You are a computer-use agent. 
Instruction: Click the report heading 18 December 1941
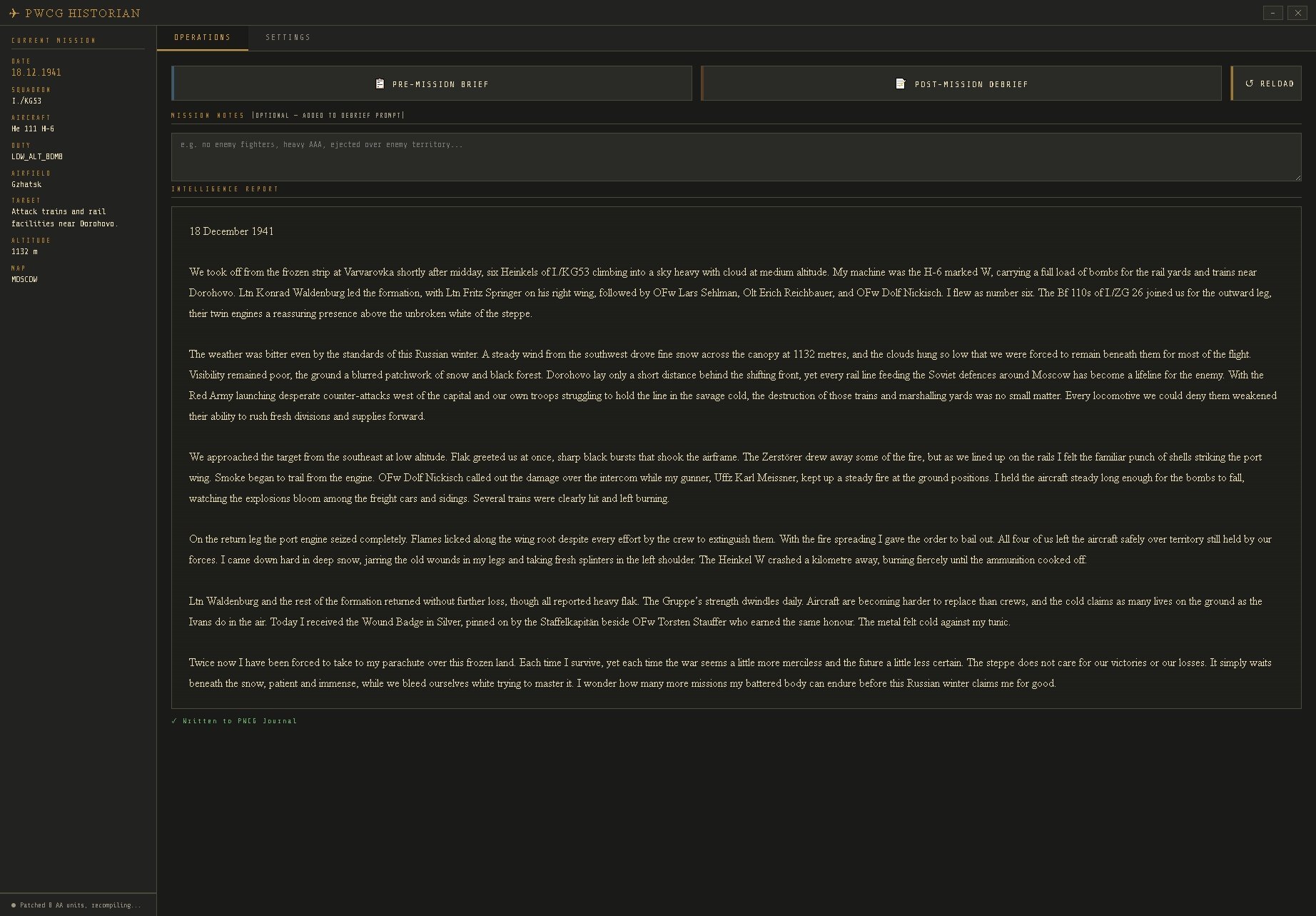click(x=231, y=231)
